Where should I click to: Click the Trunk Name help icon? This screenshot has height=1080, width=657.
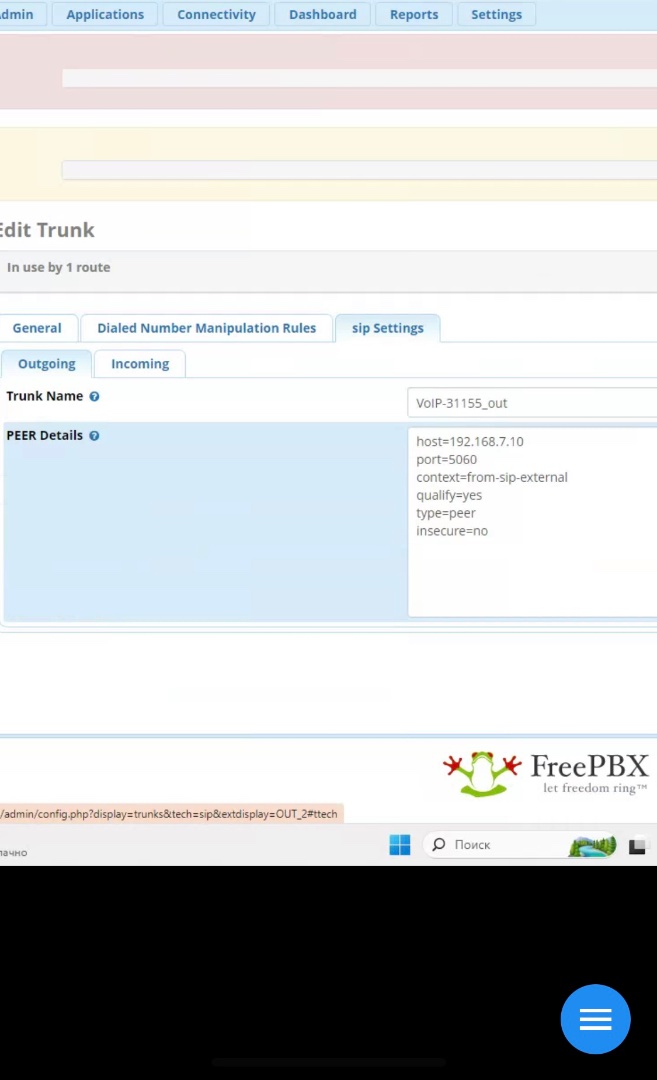[94, 397]
